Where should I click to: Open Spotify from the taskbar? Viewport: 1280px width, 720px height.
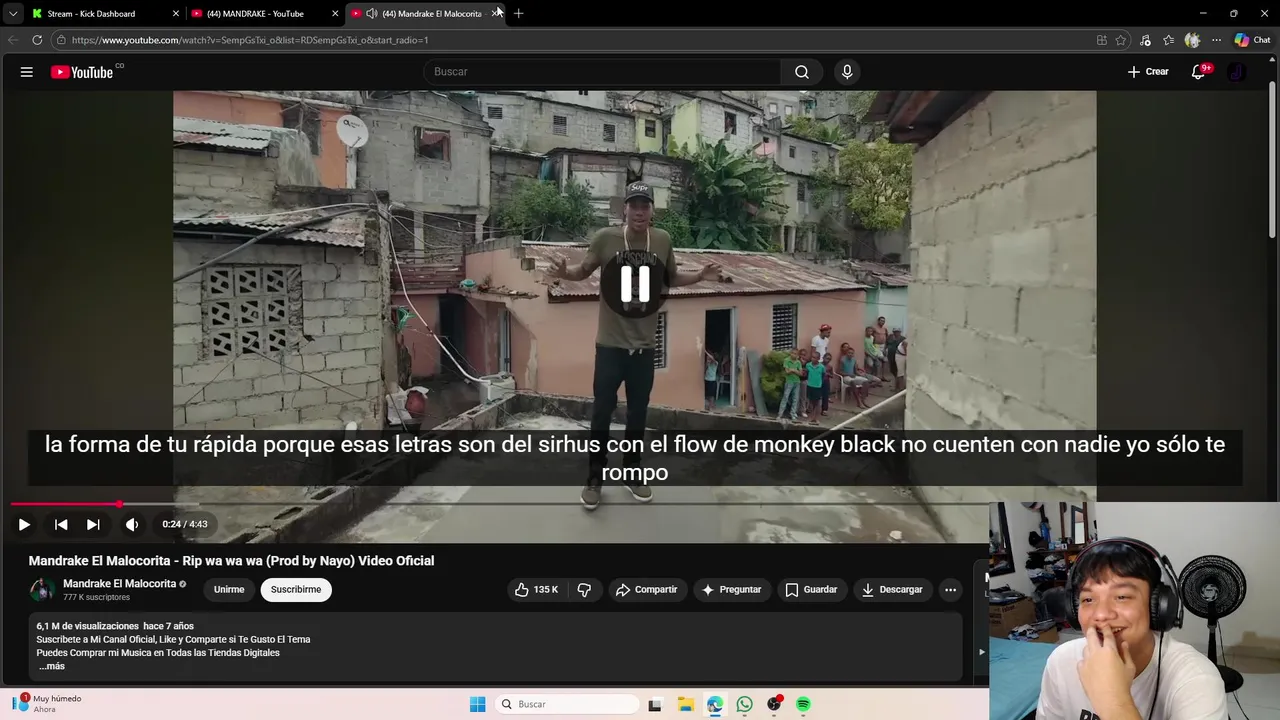tap(803, 704)
